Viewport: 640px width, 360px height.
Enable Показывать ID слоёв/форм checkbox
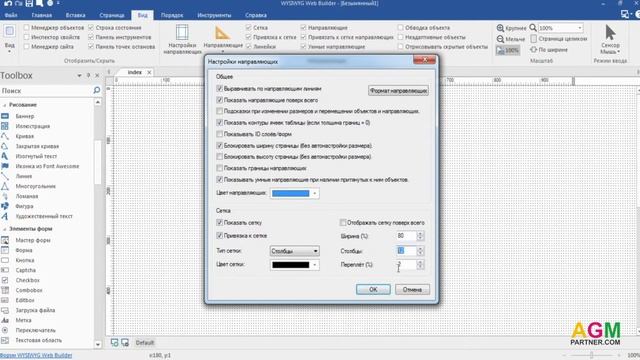tap(219, 134)
